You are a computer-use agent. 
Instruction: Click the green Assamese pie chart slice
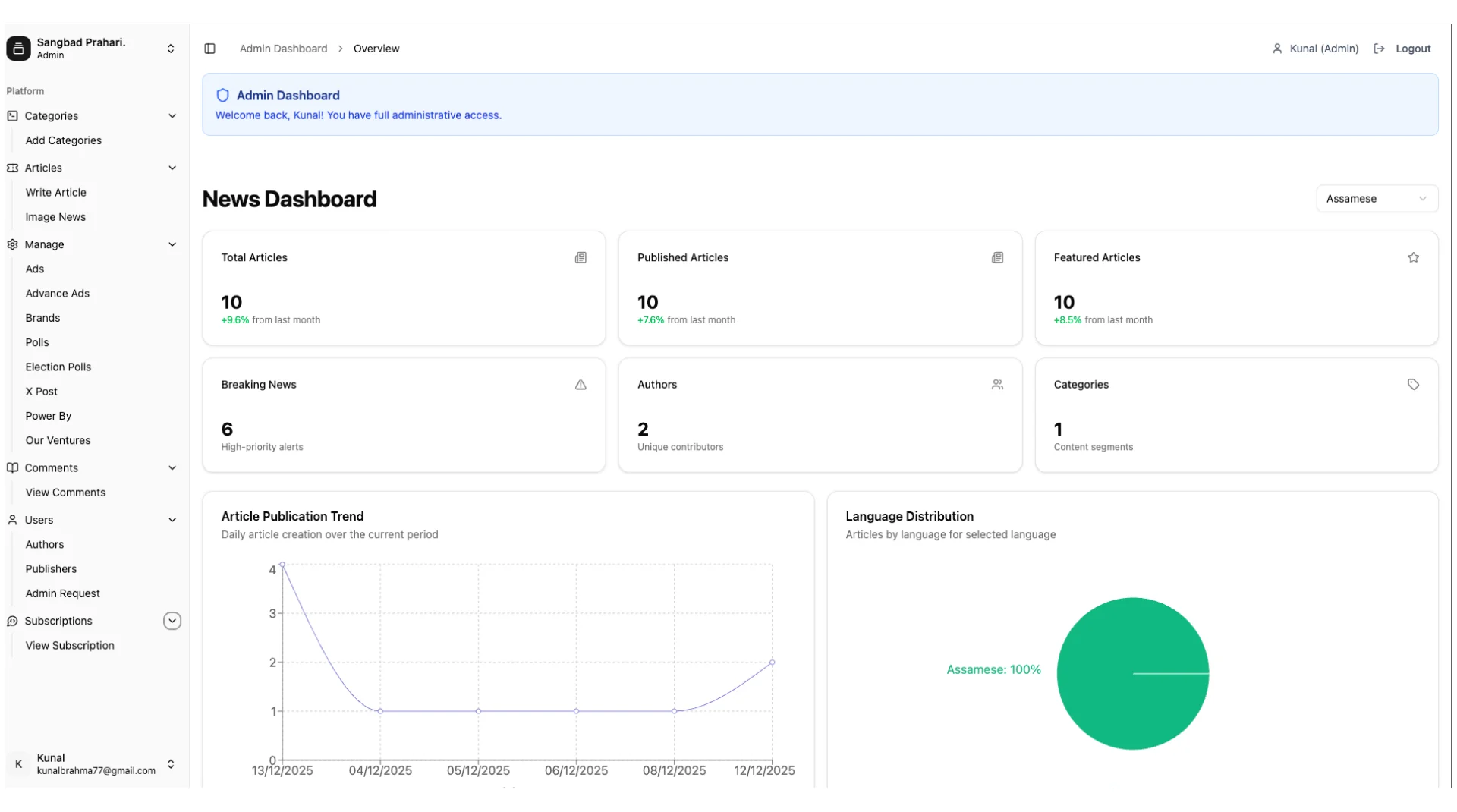point(1132,674)
